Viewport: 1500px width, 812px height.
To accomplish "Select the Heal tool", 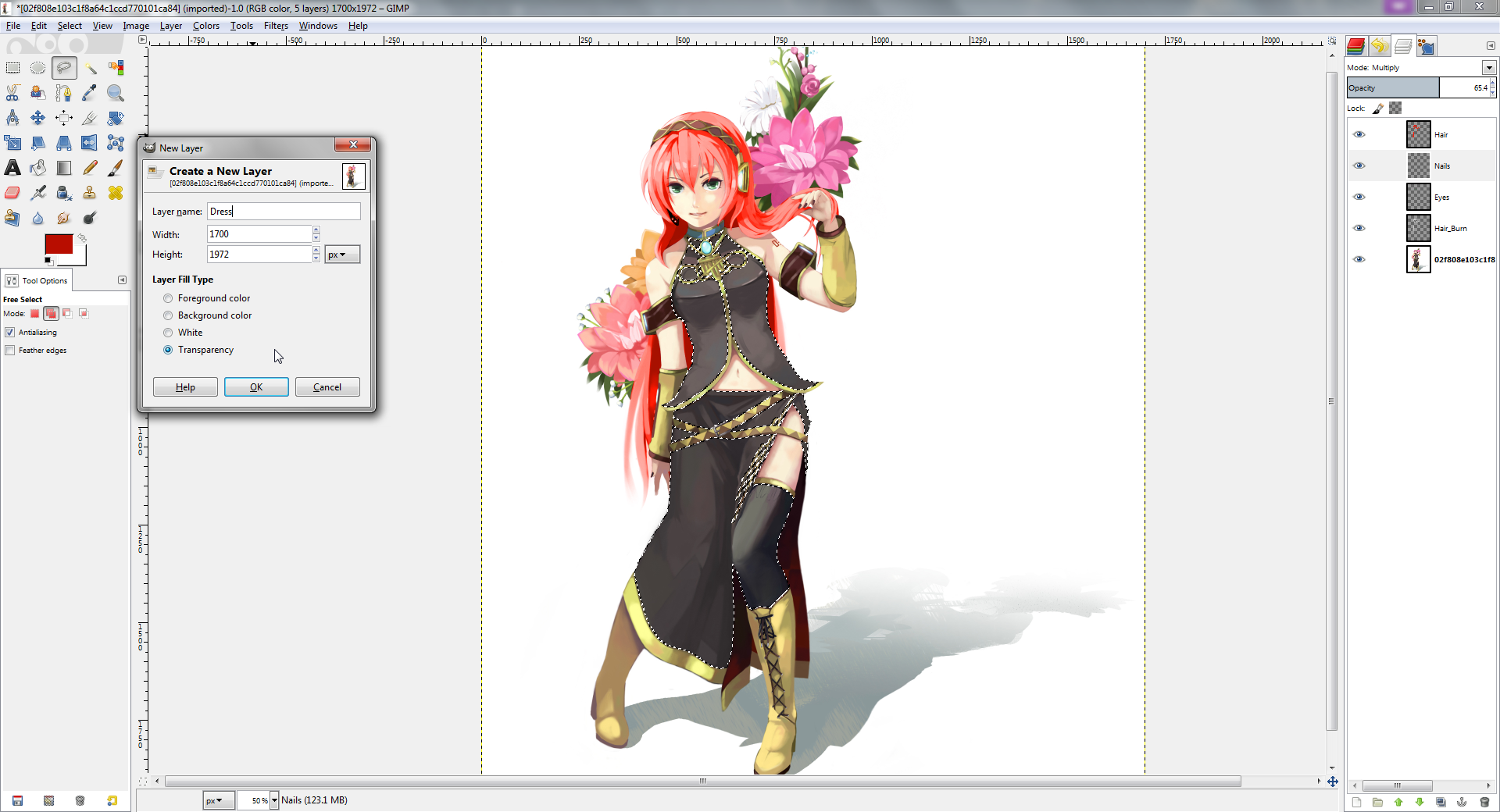I will (x=116, y=193).
